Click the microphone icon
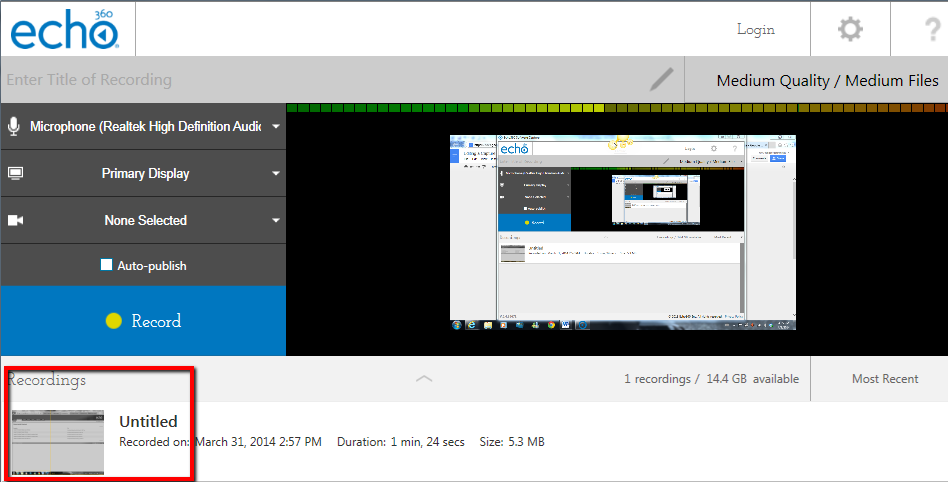 coord(13,126)
